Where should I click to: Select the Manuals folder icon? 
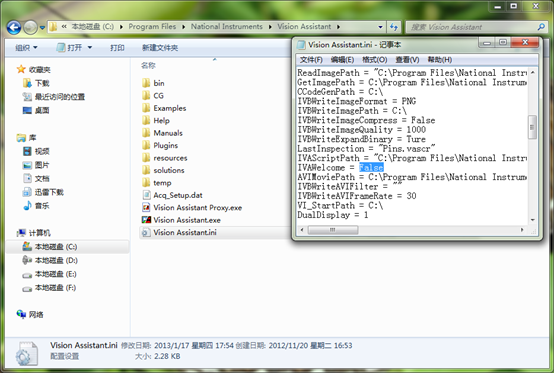[x=146, y=133]
